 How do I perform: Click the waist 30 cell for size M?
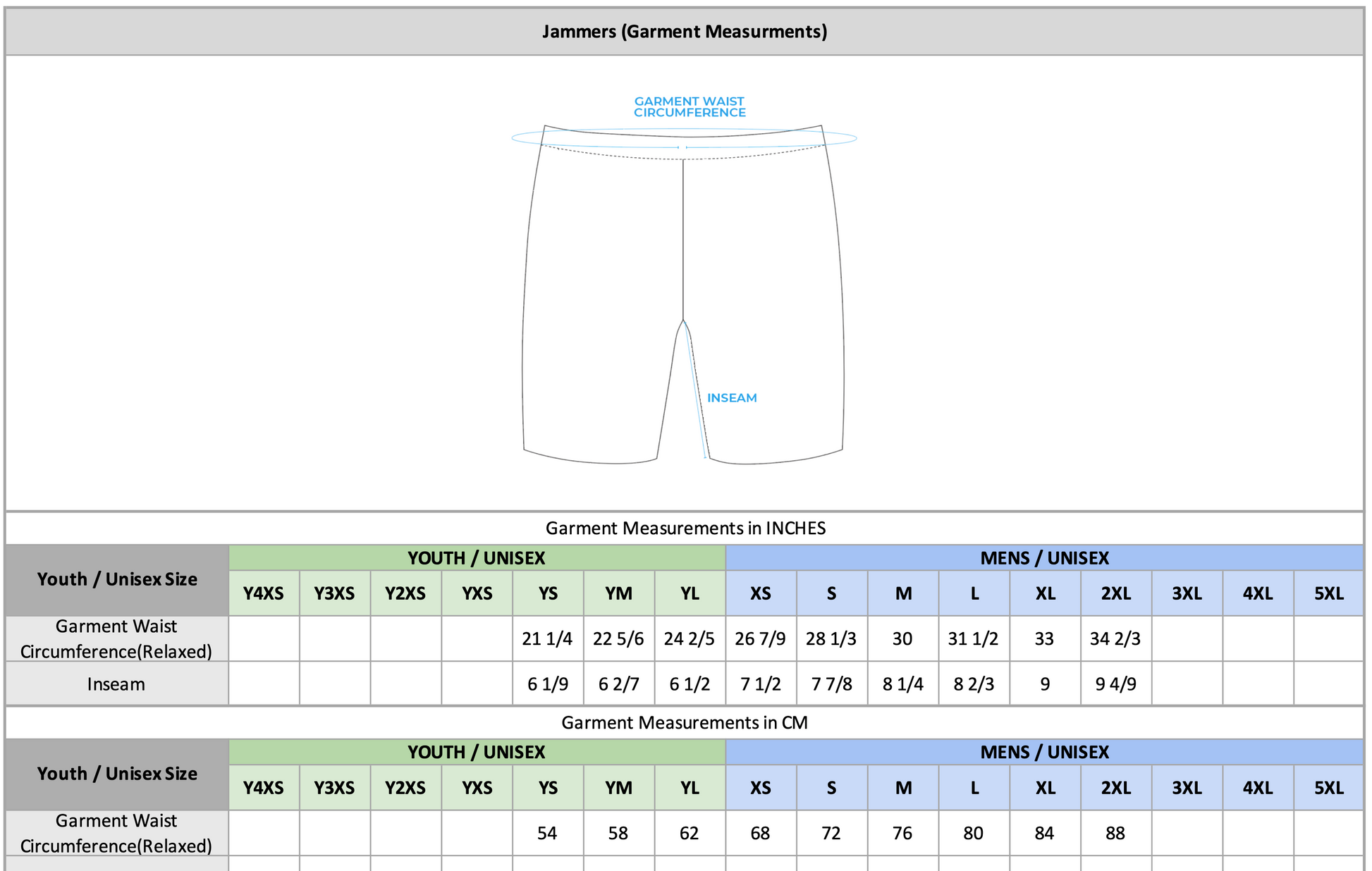coord(902,638)
